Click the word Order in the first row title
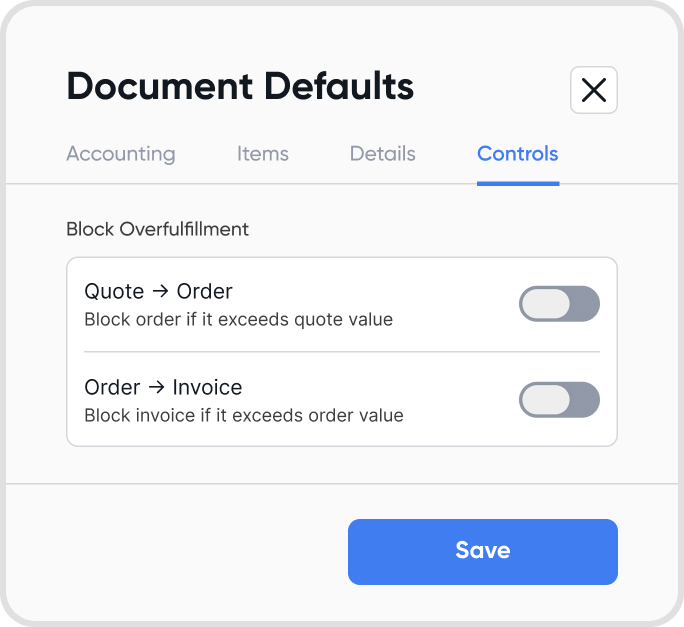This screenshot has height=627, width=684. [204, 292]
